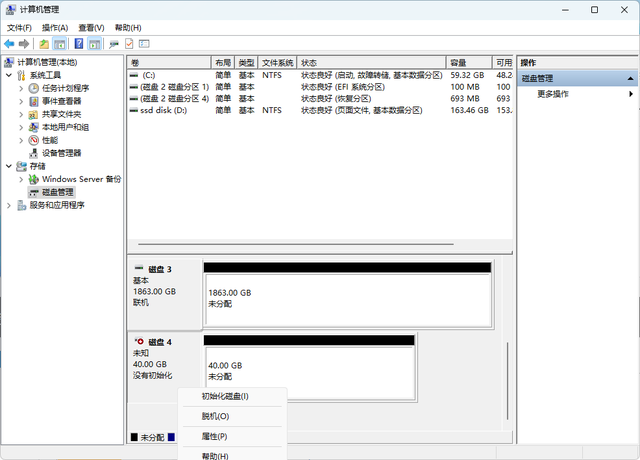The width and height of the screenshot is (640, 460).
Task: Collapse the 系统工具 tree node
Action: (x=9, y=75)
